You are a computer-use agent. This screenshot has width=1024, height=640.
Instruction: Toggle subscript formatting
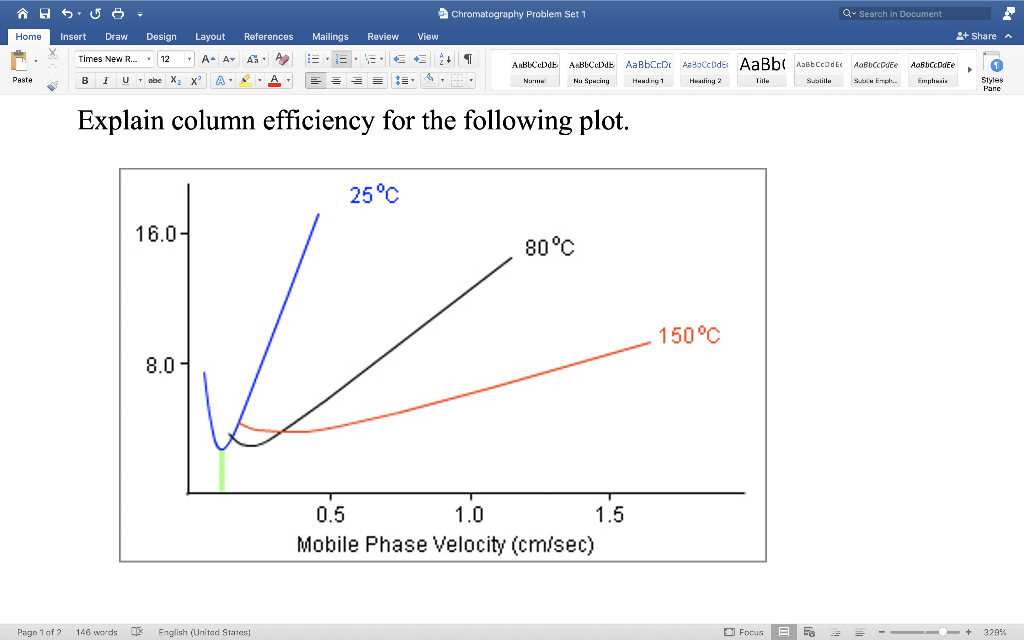click(x=176, y=80)
